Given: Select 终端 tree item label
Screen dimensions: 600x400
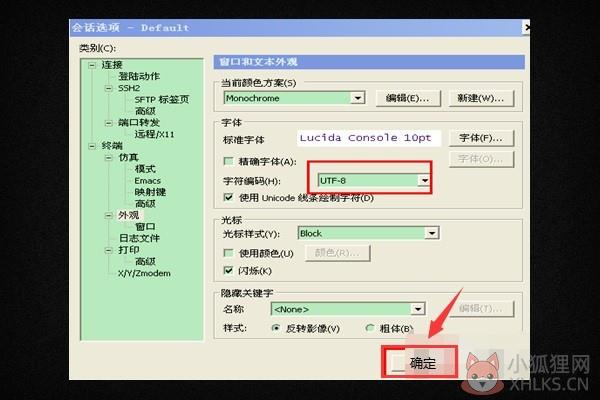Looking at the screenshot, I should (x=112, y=146).
